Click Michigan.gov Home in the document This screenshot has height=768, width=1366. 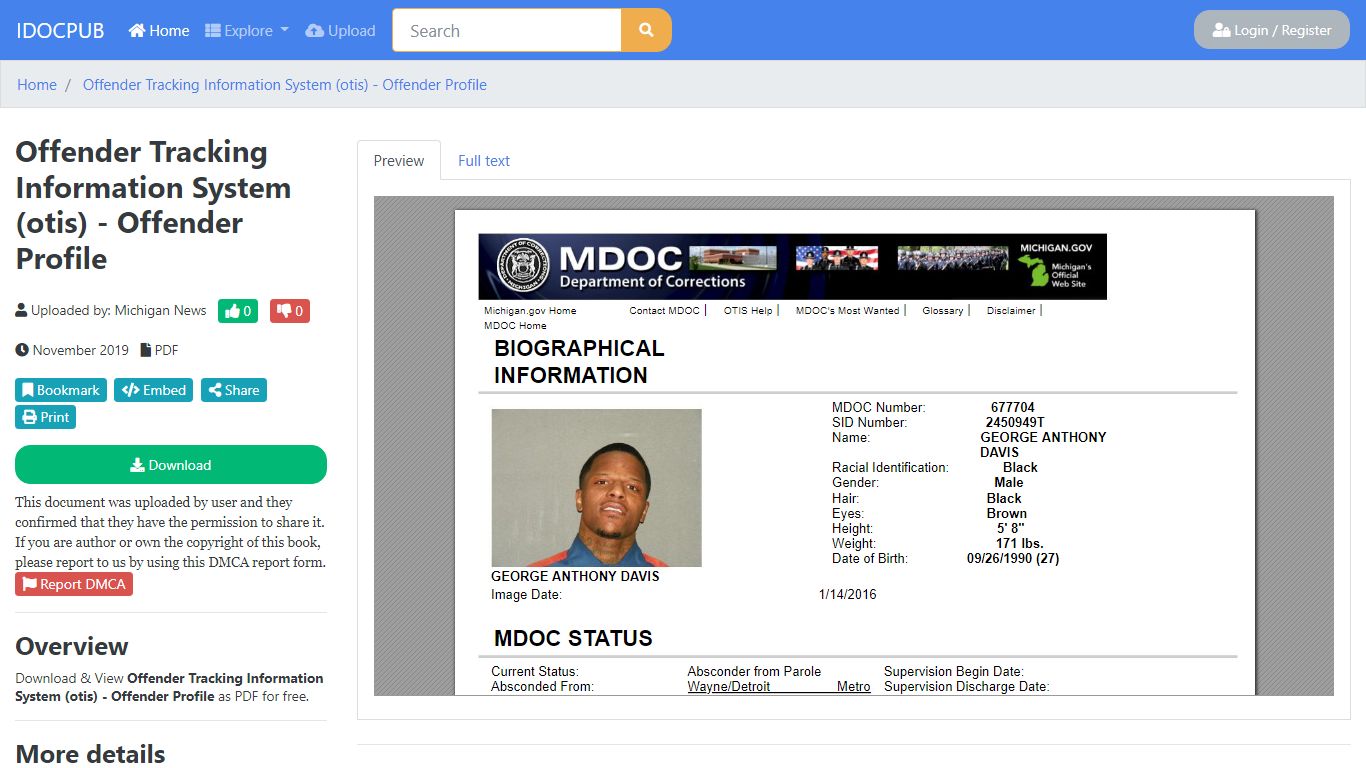(x=530, y=311)
